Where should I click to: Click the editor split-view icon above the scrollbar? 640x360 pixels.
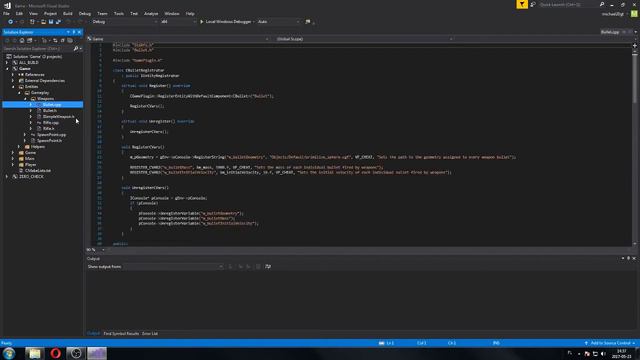[x=635, y=46]
